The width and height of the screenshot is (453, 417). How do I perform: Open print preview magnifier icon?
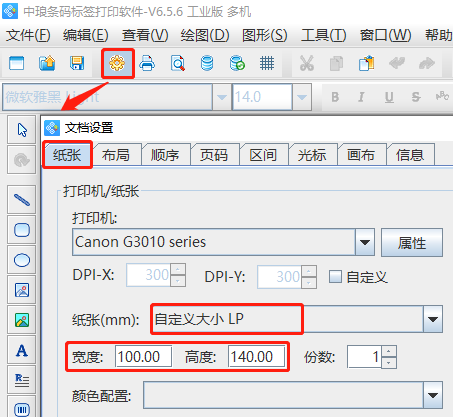tap(177, 63)
